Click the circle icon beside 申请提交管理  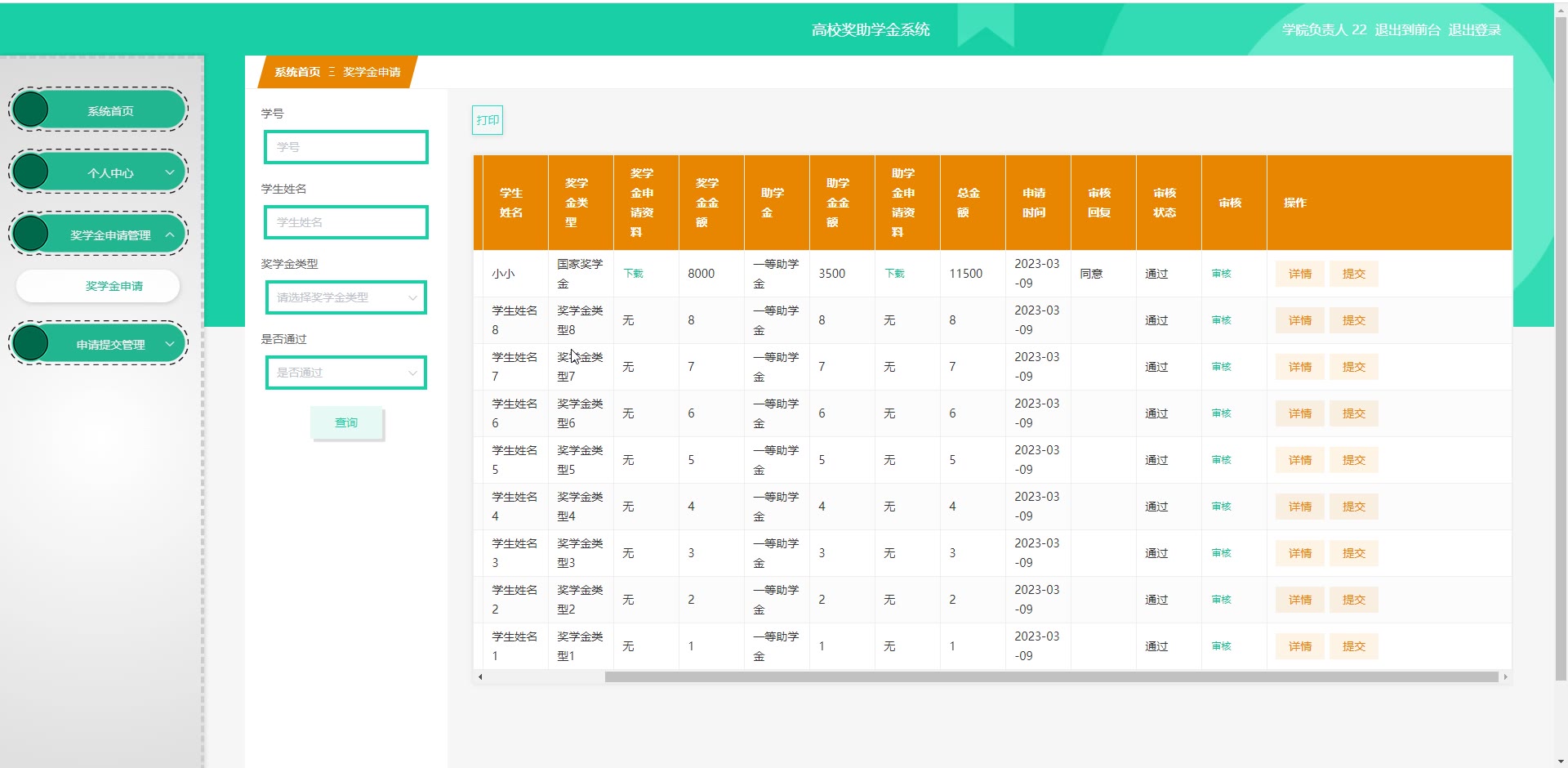coord(31,343)
